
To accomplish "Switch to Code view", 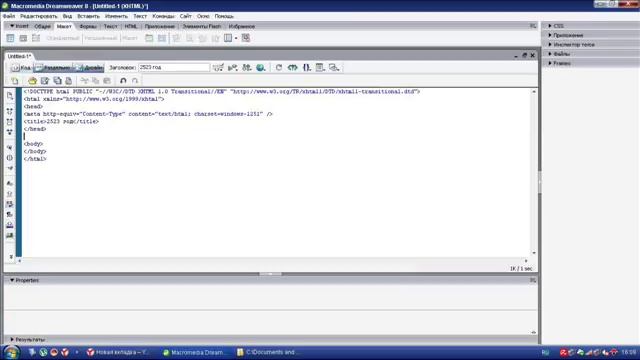I will click(21, 68).
